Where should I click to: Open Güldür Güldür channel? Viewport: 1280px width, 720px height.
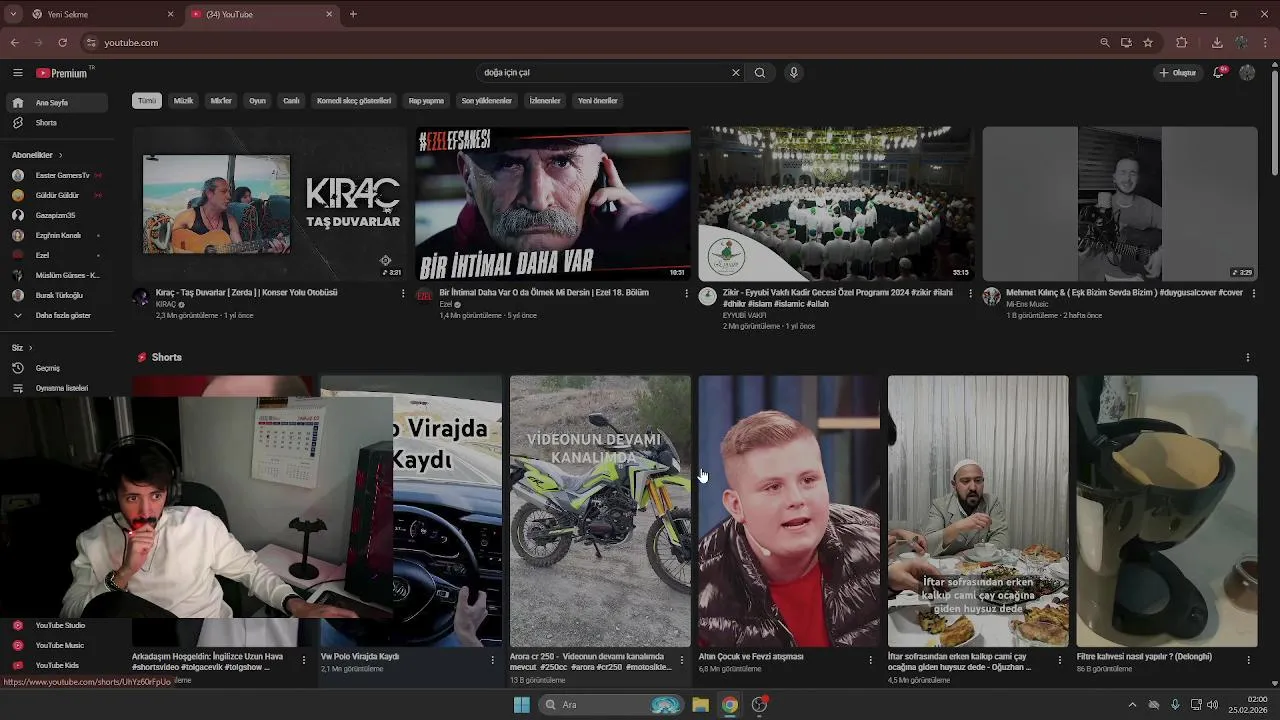(57, 195)
